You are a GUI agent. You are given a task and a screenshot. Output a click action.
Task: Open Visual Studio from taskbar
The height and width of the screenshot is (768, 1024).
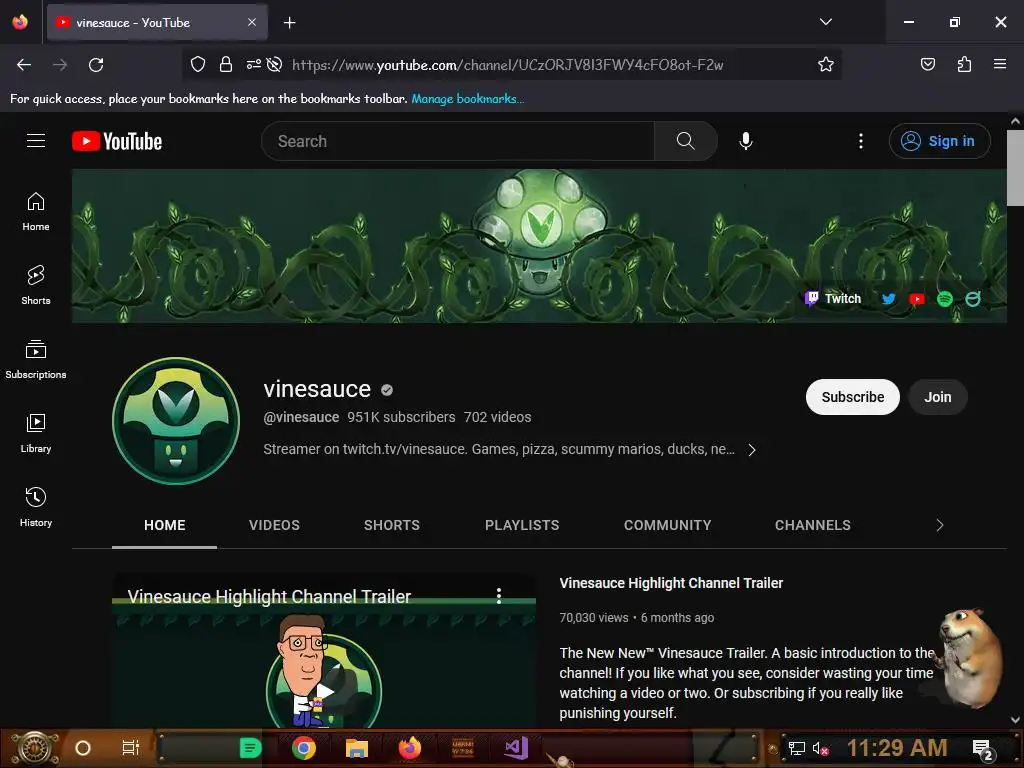[x=516, y=748]
